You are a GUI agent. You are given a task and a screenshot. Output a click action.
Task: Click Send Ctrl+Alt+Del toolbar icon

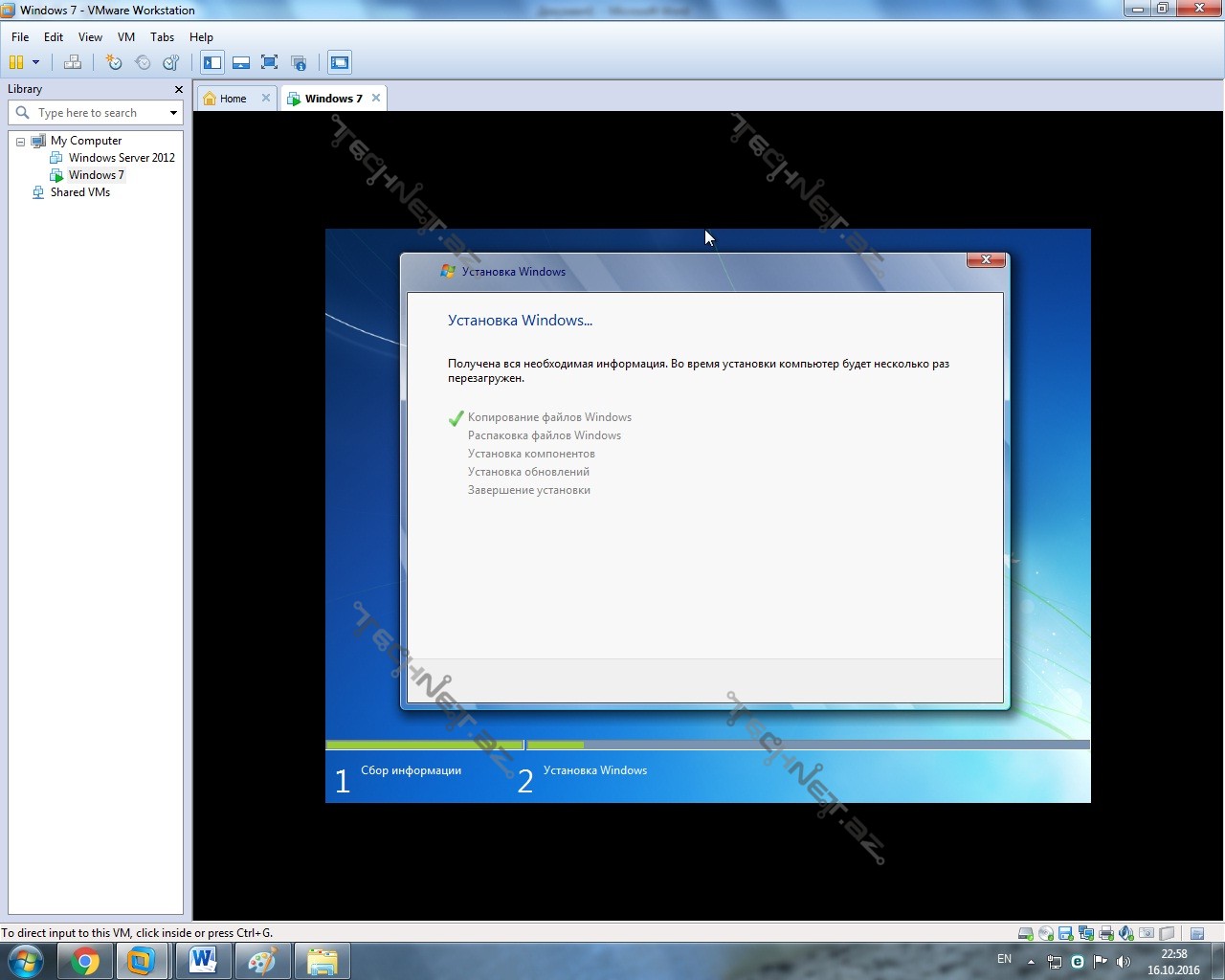[x=72, y=62]
